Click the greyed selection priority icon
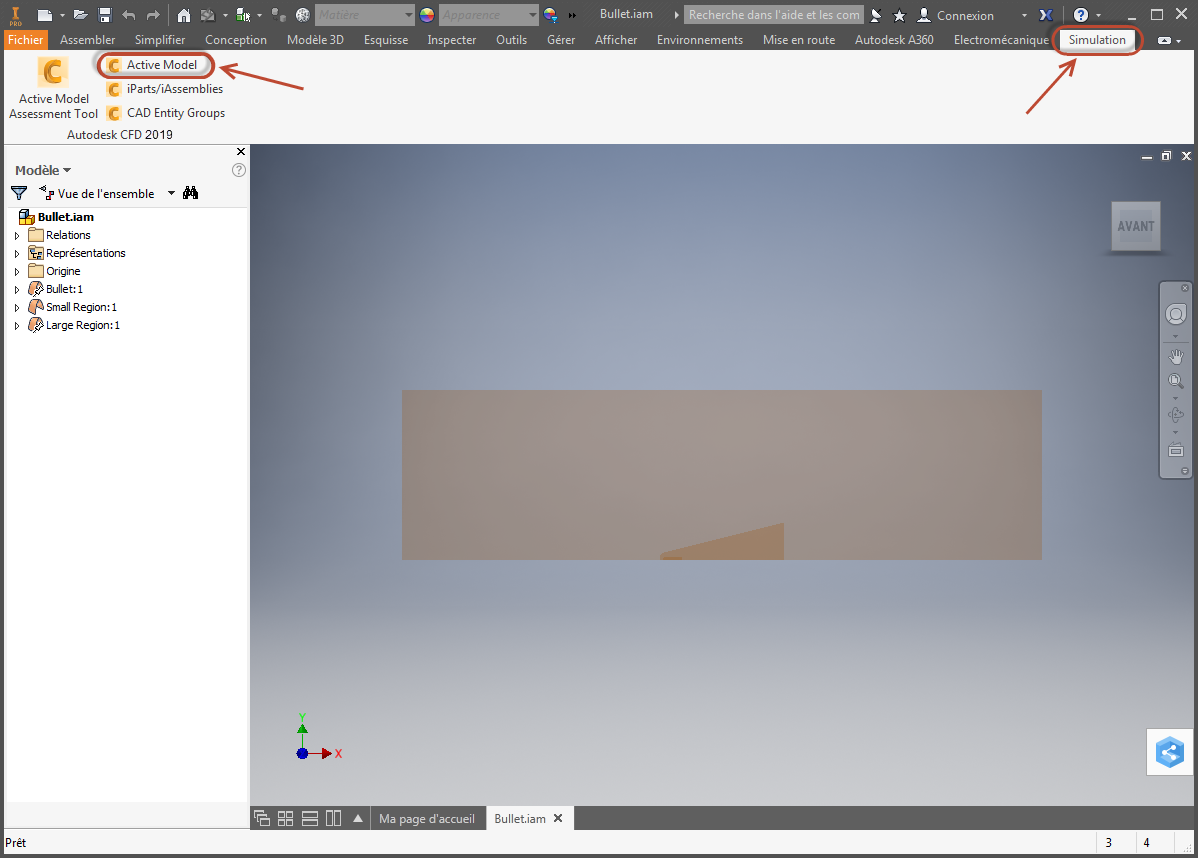This screenshot has height=858, width=1198. point(279,15)
